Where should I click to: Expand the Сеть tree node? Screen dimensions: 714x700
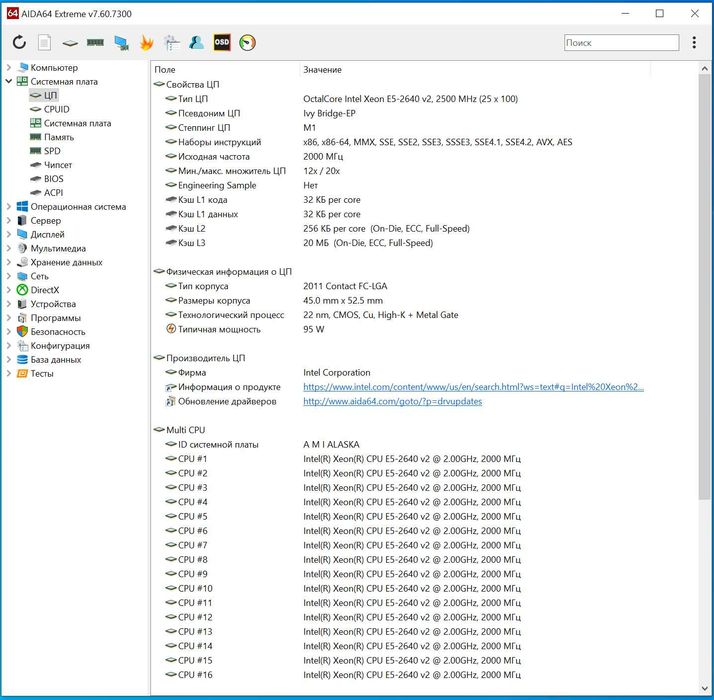[9, 276]
